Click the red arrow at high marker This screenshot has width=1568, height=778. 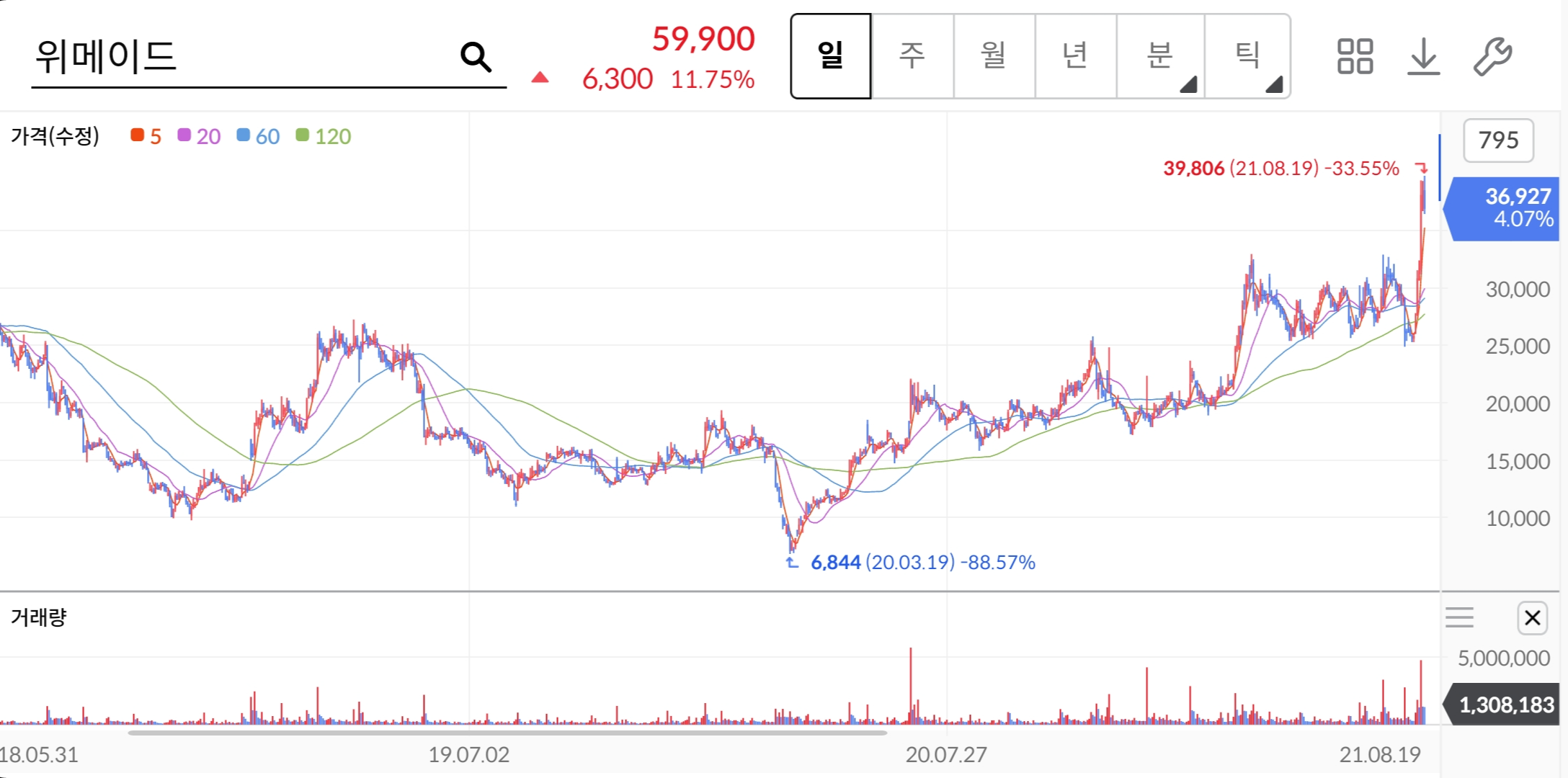point(1421,169)
